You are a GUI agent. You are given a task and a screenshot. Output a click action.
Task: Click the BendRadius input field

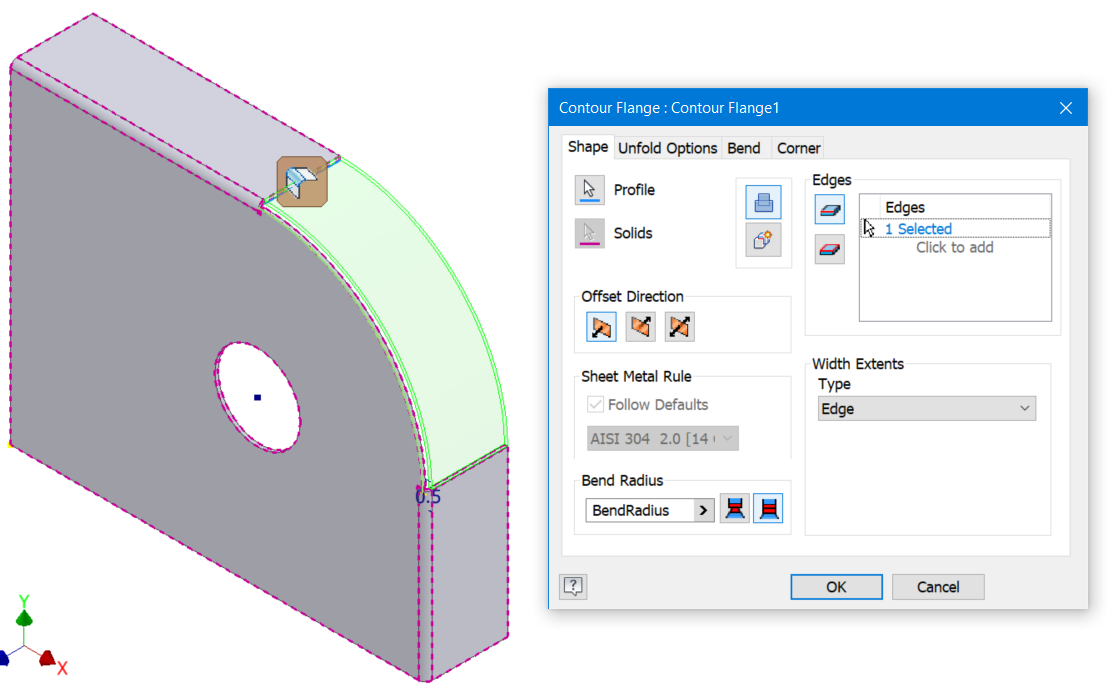639,510
